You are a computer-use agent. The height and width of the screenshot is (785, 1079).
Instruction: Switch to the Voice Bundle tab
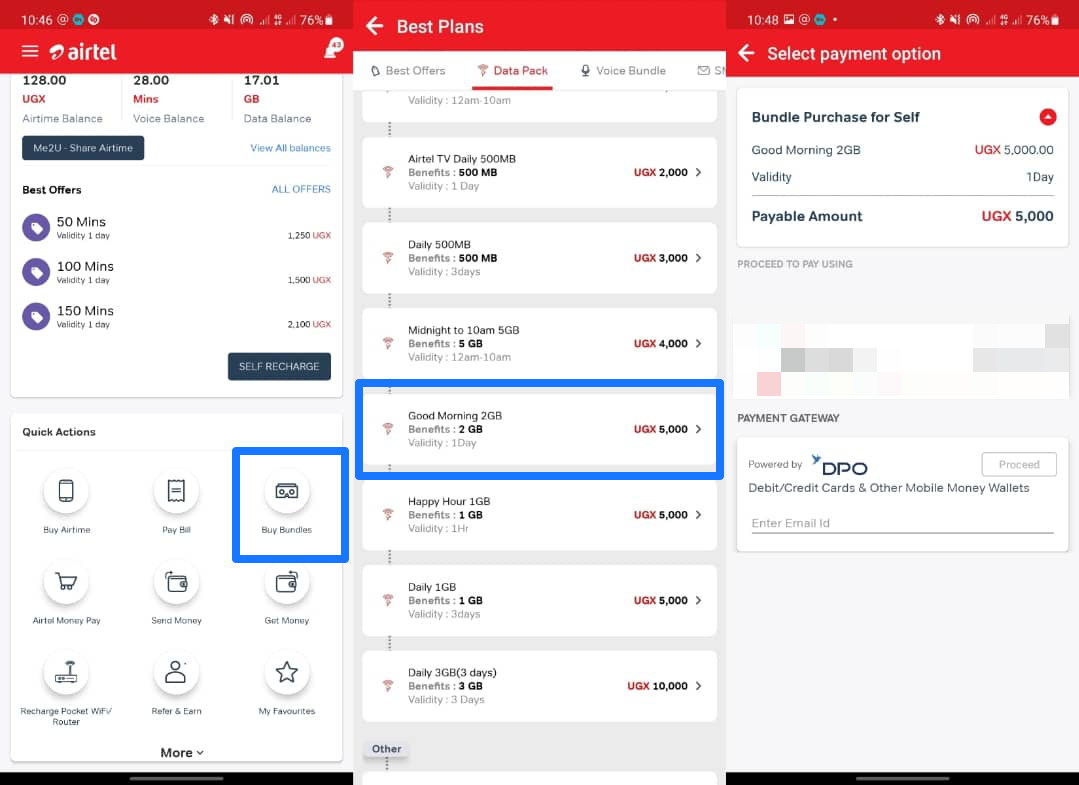pos(623,71)
